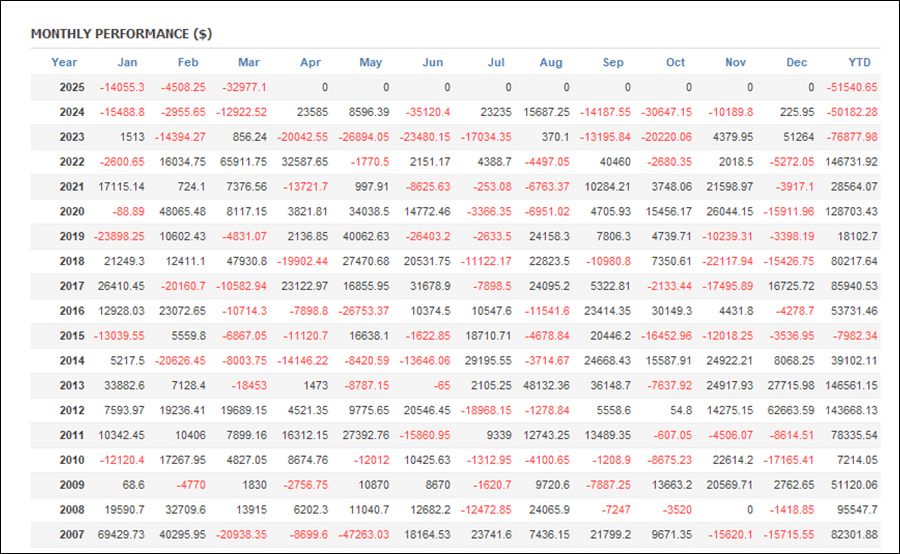Image resolution: width=900 pixels, height=554 pixels.
Task: Click 2020 February value 48065.48
Action: (x=183, y=211)
